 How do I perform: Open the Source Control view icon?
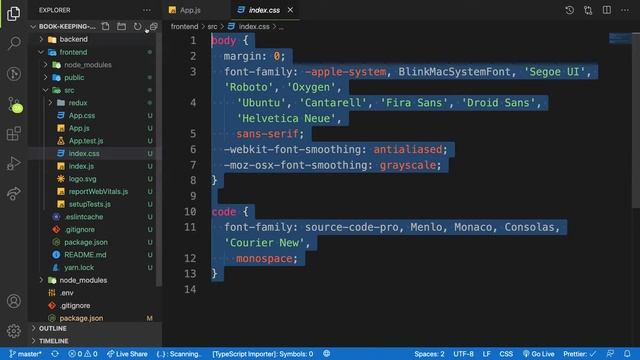(15, 104)
